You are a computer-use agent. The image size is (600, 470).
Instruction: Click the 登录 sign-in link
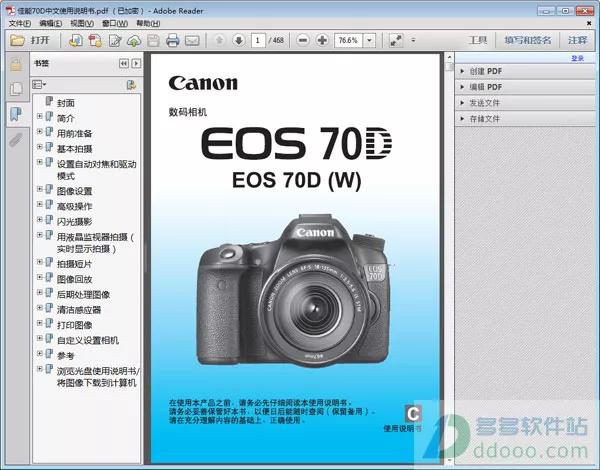tap(577, 58)
